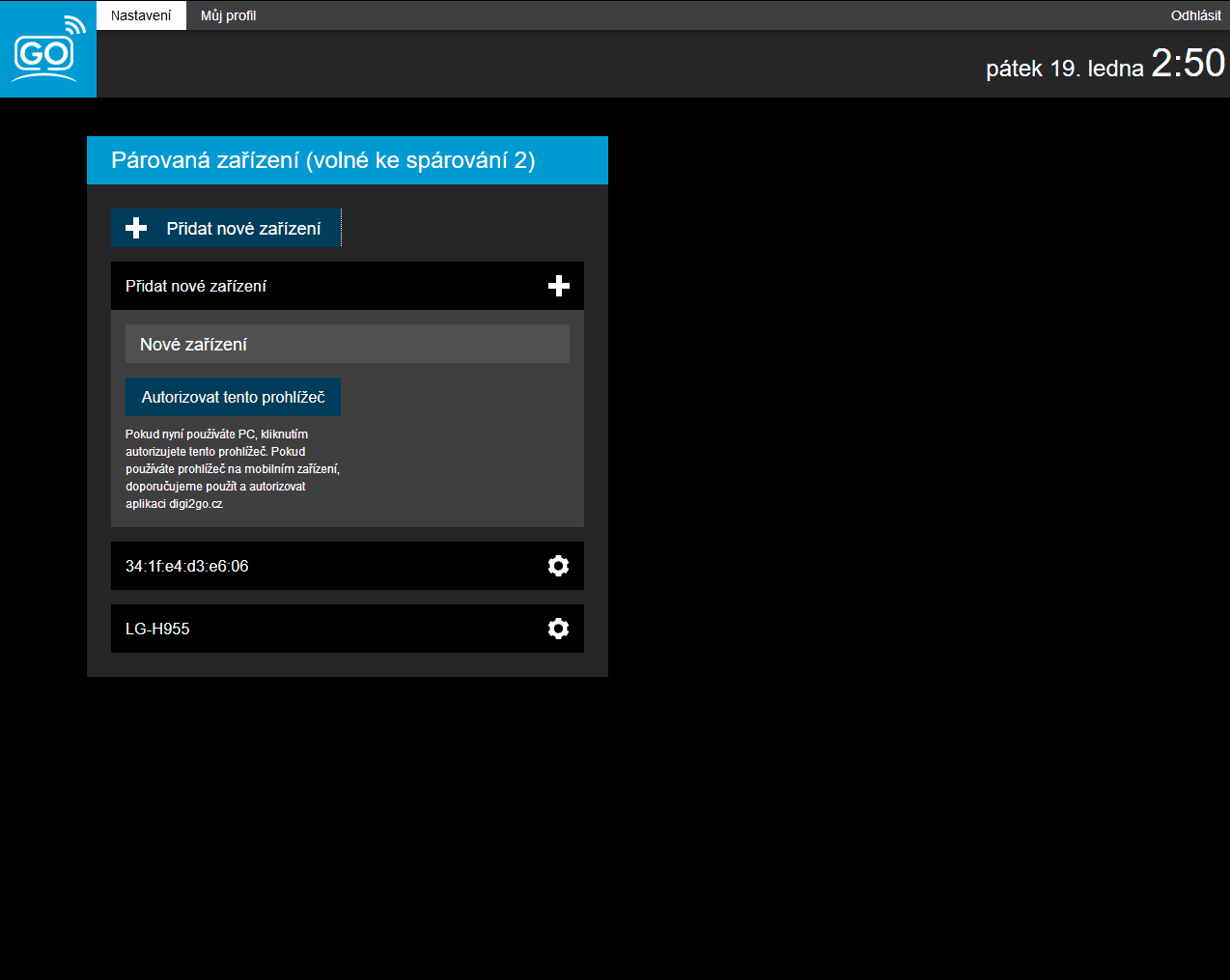The height and width of the screenshot is (980, 1230).
Task: Open the gear settings for LG-H955
Action: 558,629
